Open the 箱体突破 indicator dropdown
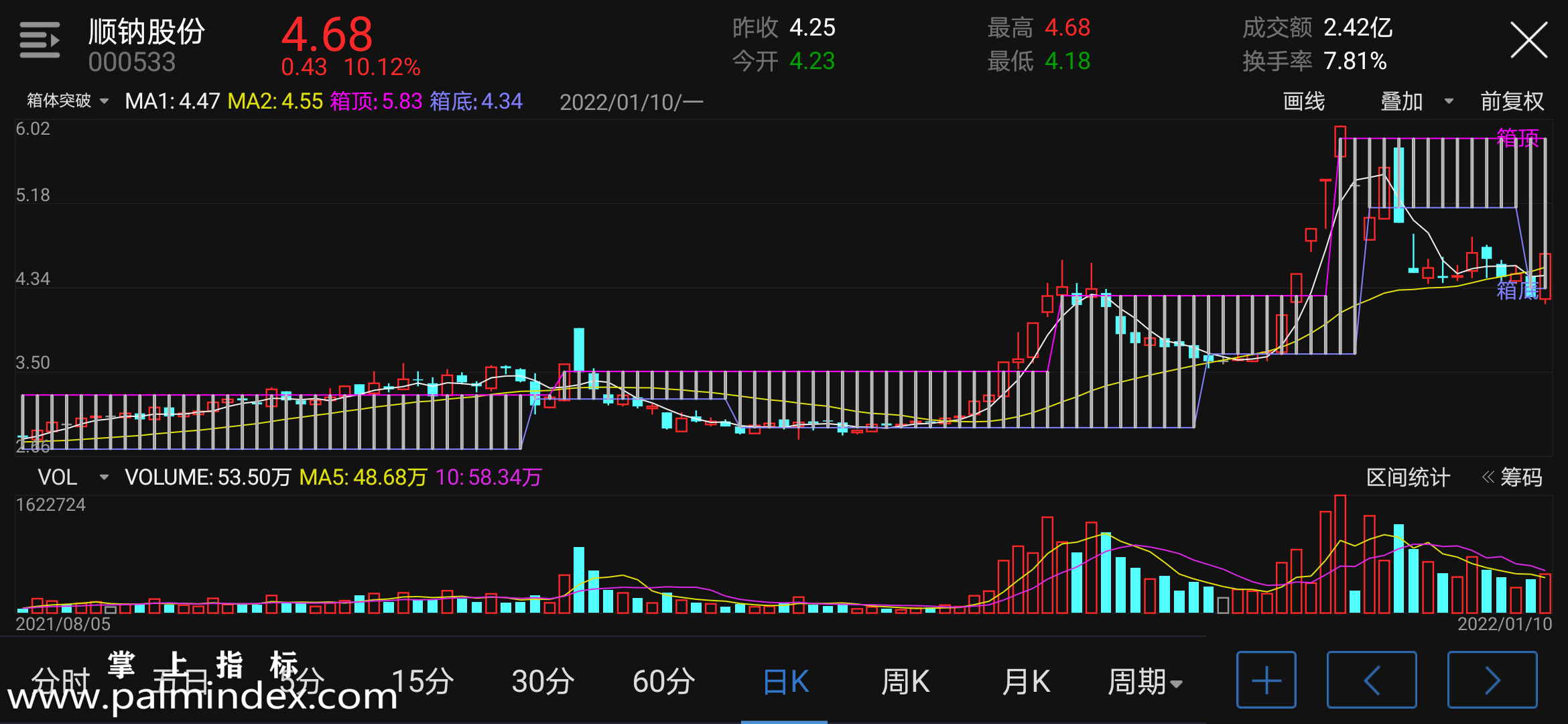Image resolution: width=1568 pixels, height=724 pixels. pyautogui.click(x=67, y=101)
